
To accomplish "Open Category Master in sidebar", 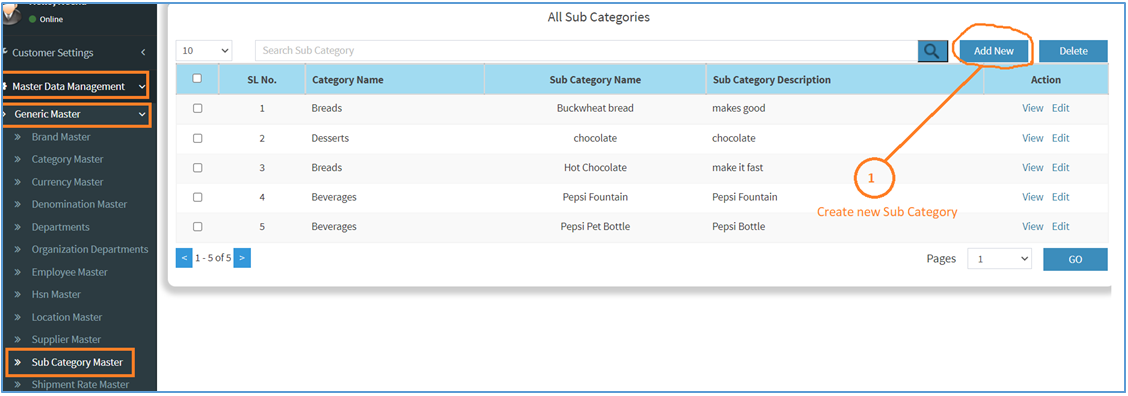I will pyautogui.click(x=68, y=159).
